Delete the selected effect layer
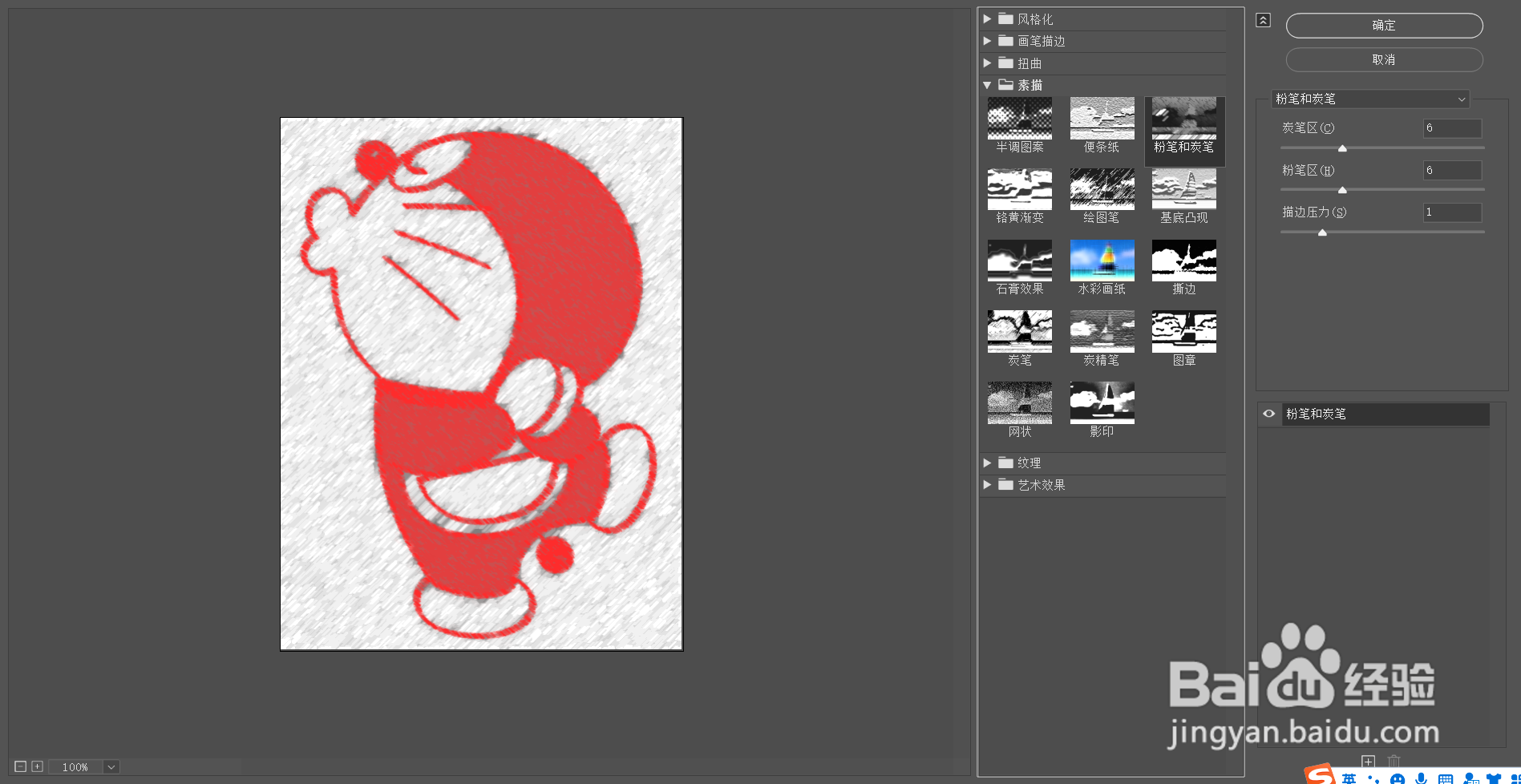Image resolution: width=1521 pixels, height=784 pixels. pos(1394,762)
